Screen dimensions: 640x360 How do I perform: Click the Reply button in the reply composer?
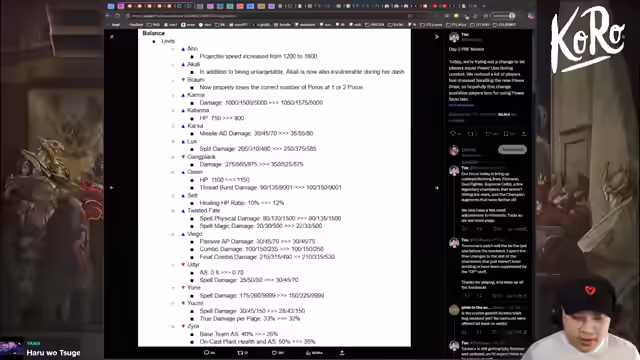point(512,149)
